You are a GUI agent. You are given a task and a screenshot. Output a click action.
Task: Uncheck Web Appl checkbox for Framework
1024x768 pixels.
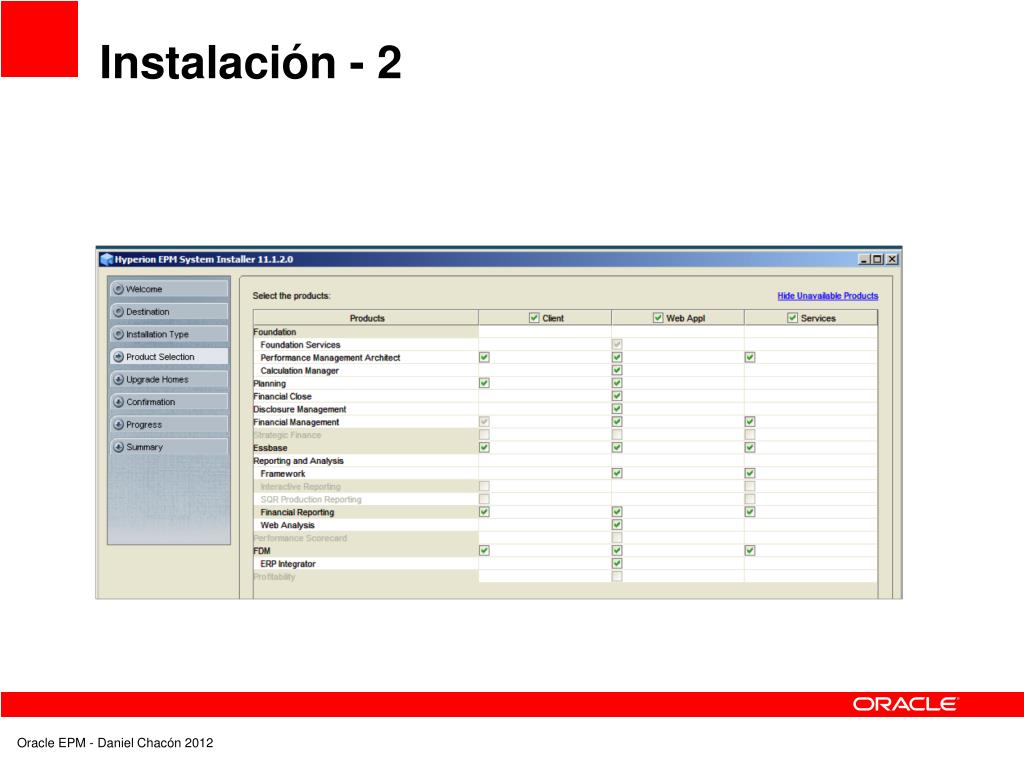(616, 473)
